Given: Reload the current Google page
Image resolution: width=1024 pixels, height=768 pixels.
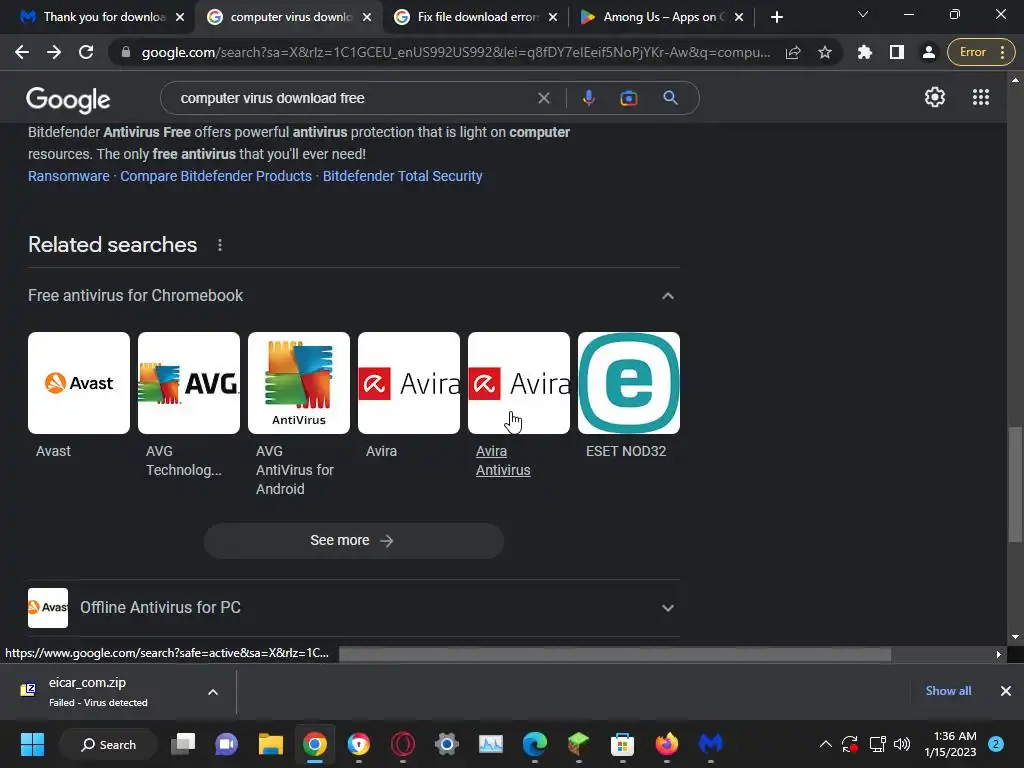Looking at the screenshot, I should point(86,52).
